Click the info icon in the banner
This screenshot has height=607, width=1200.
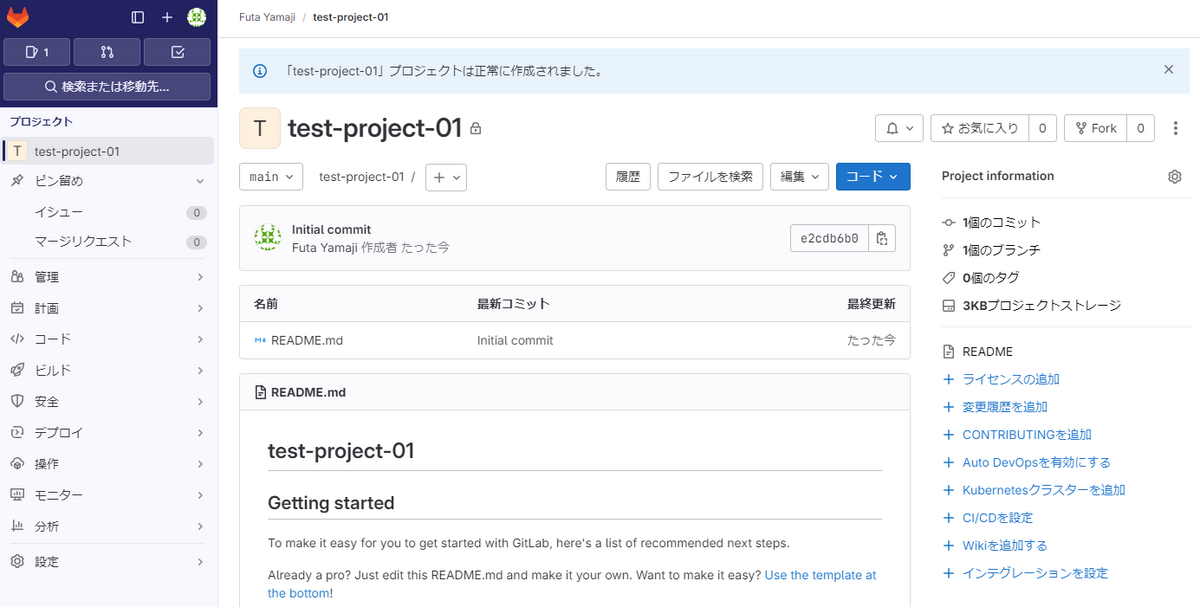[x=260, y=71]
